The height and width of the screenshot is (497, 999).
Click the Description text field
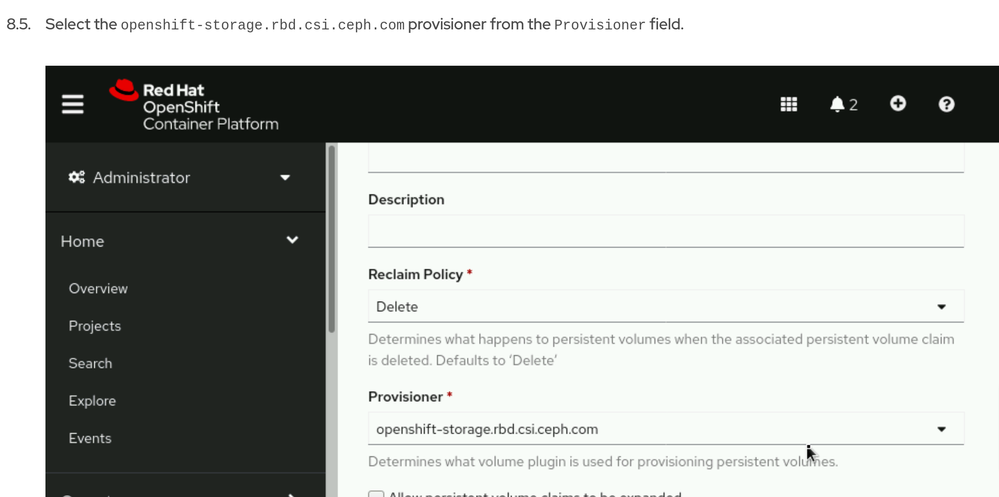click(x=665, y=231)
